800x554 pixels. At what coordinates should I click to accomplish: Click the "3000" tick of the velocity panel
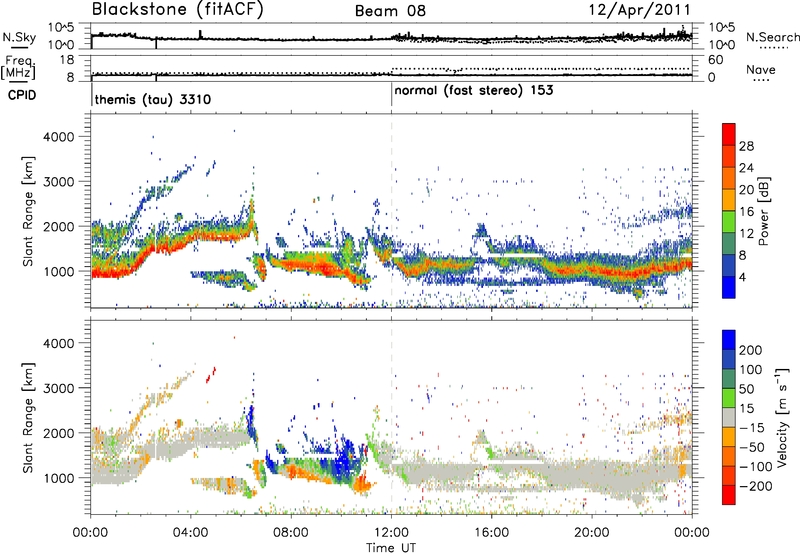[58, 388]
